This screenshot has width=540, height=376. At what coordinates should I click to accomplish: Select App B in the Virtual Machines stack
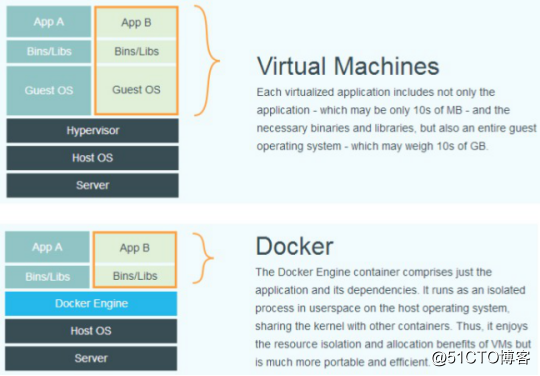[x=136, y=23]
